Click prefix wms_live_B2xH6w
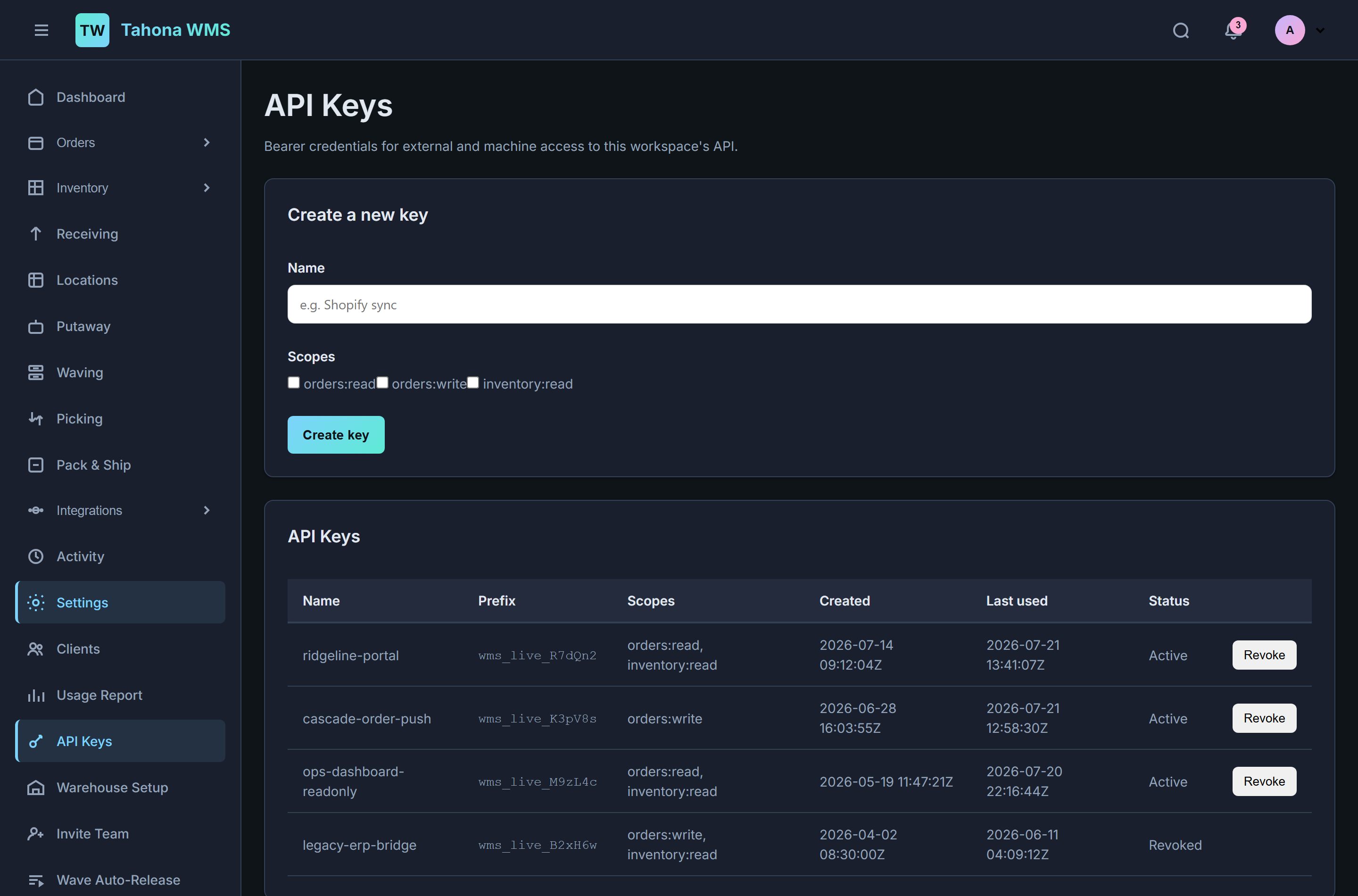The height and width of the screenshot is (896, 1358). coord(538,845)
